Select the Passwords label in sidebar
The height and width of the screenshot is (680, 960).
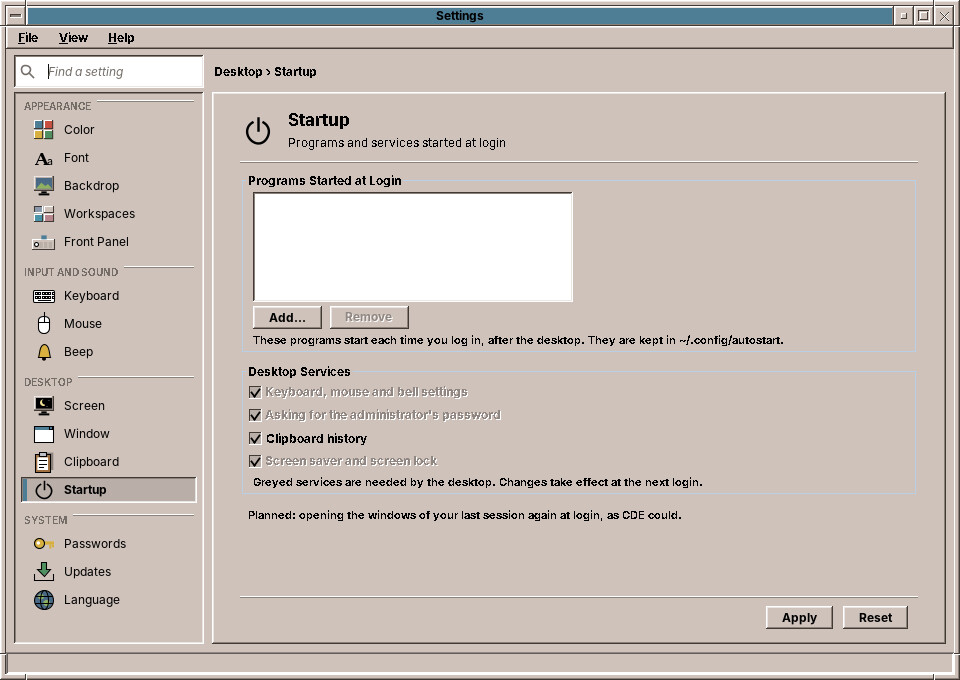tap(95, 544)
